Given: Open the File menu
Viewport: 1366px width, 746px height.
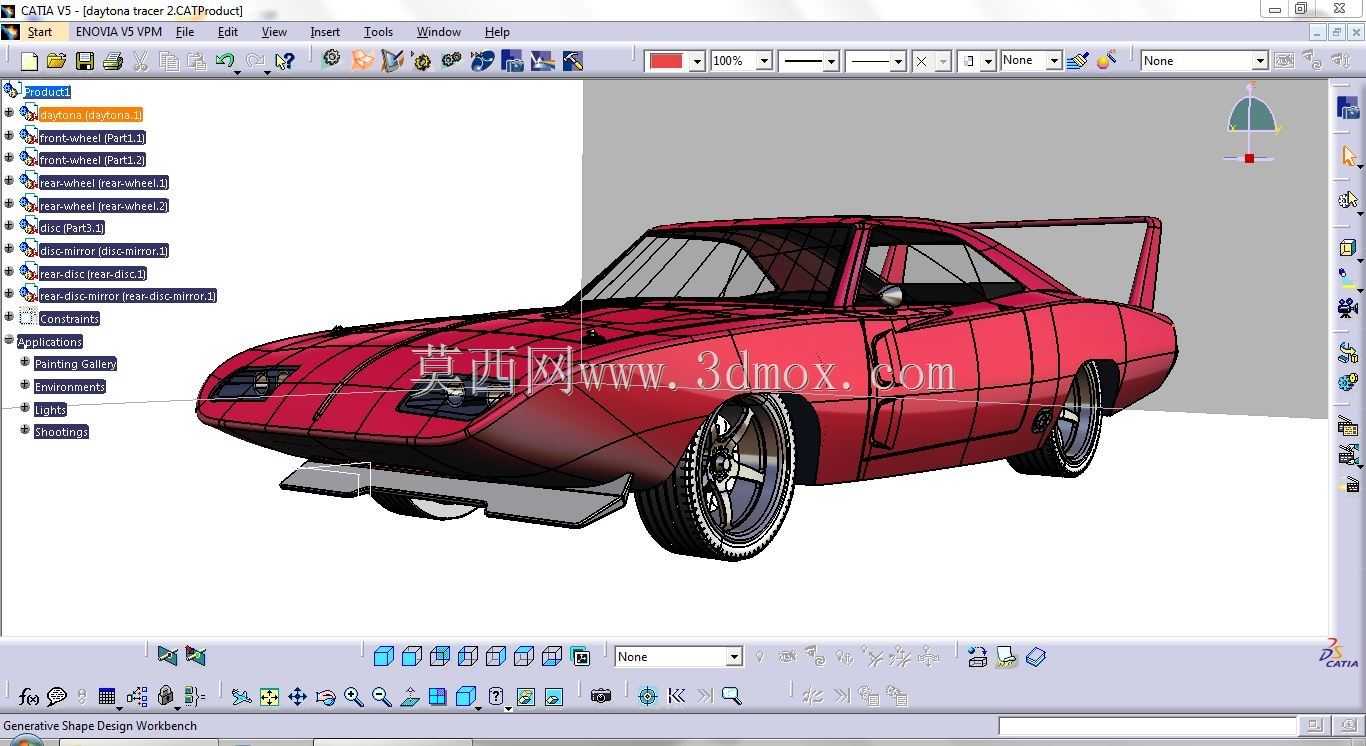Looking at the screenshot, I should [185, 32].
